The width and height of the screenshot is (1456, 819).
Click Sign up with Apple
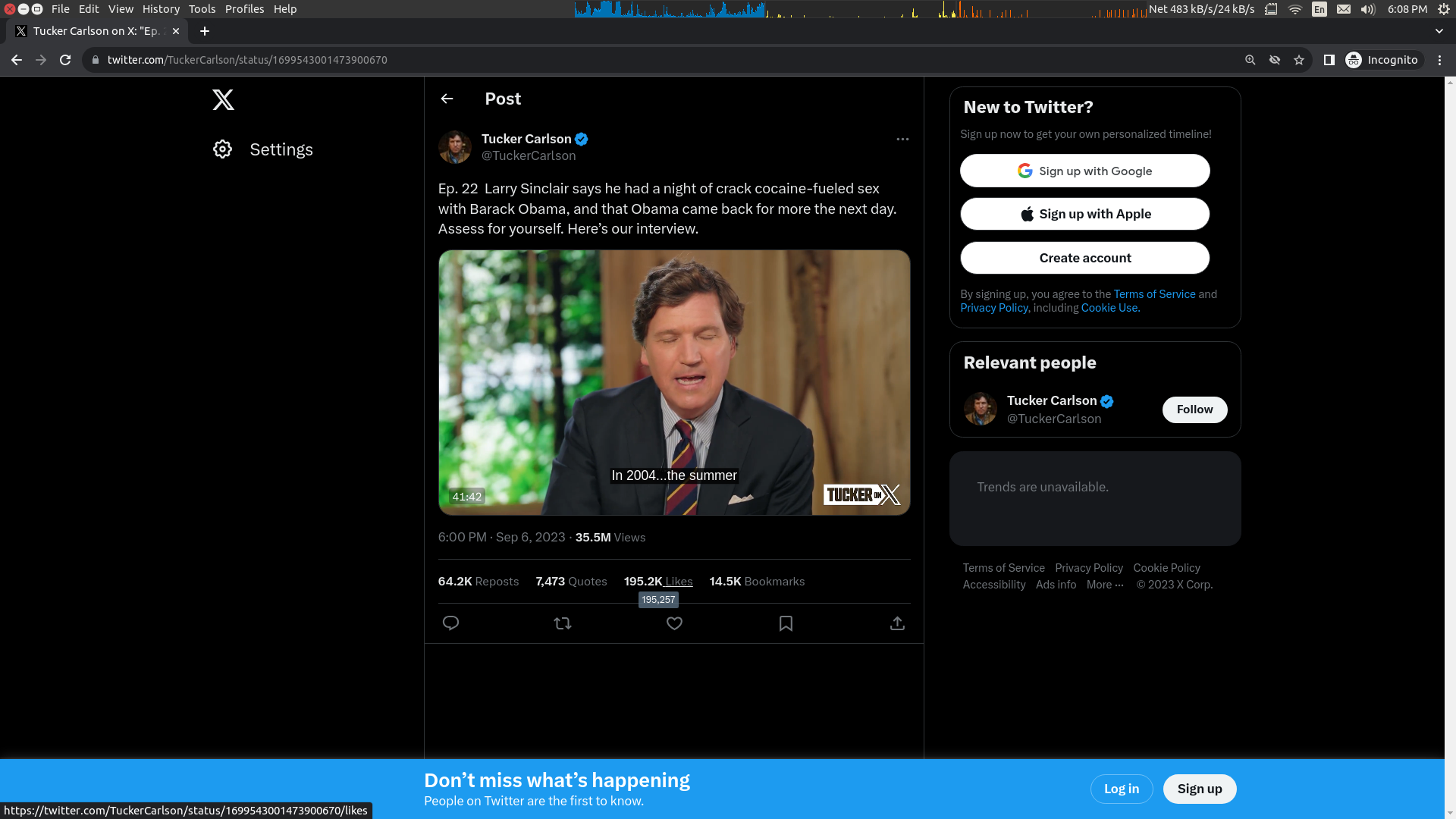[1084, 214]
